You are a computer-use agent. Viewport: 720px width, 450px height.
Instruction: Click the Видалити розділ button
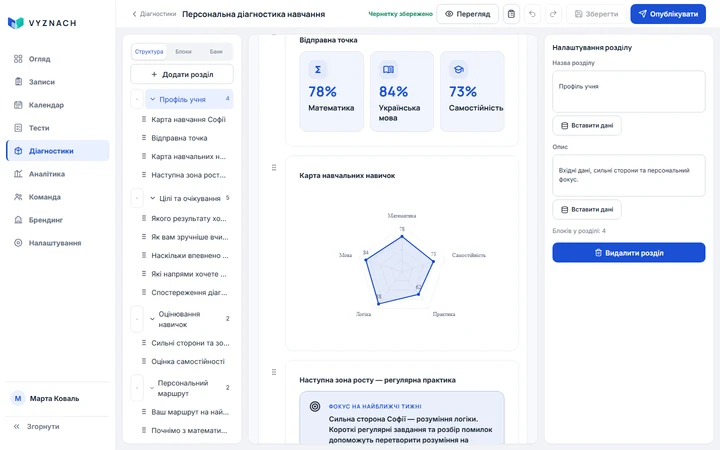pyautogui.click(x=629, y=253)
